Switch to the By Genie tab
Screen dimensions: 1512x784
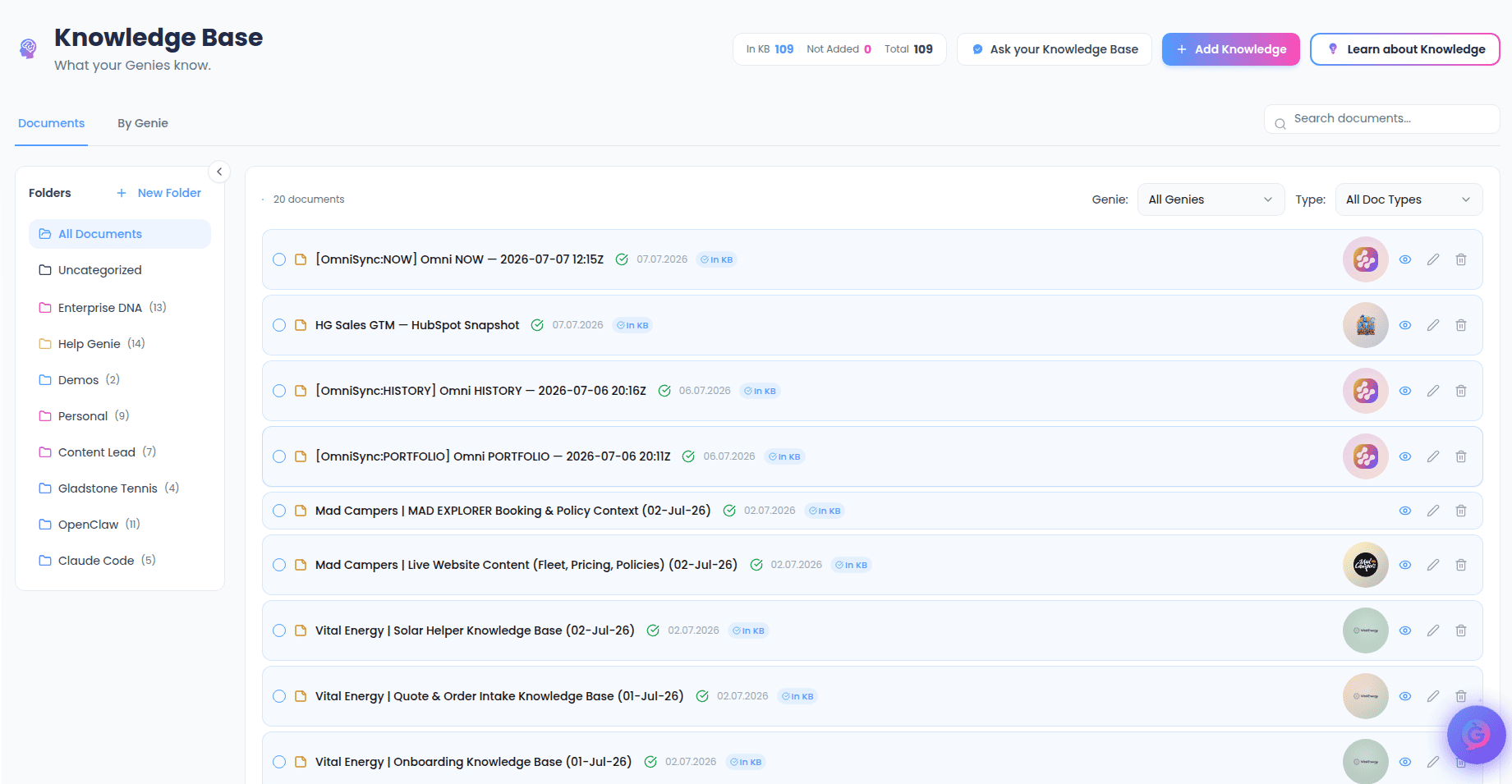click(x=143, y=123)
